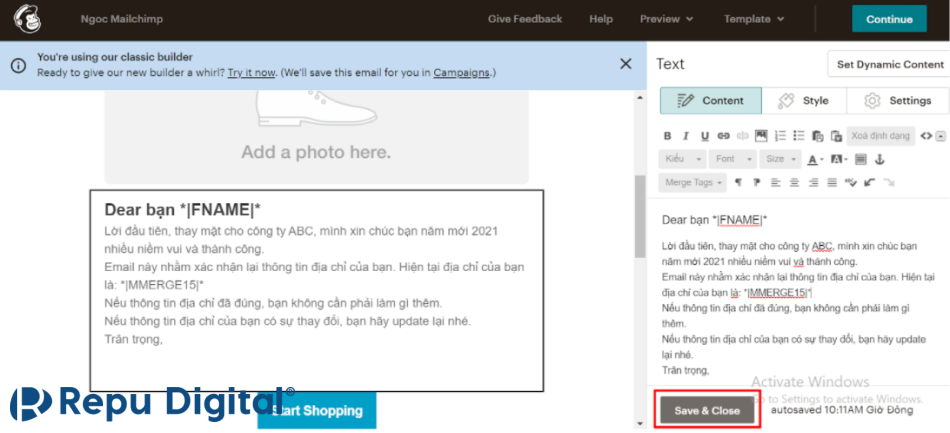Toggle italic formatting
950x433 pixels.
click(x=685, y=136)
